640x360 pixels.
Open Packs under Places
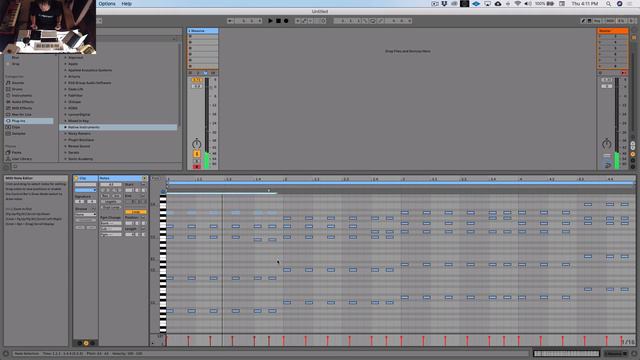click(x=16, y=152)
